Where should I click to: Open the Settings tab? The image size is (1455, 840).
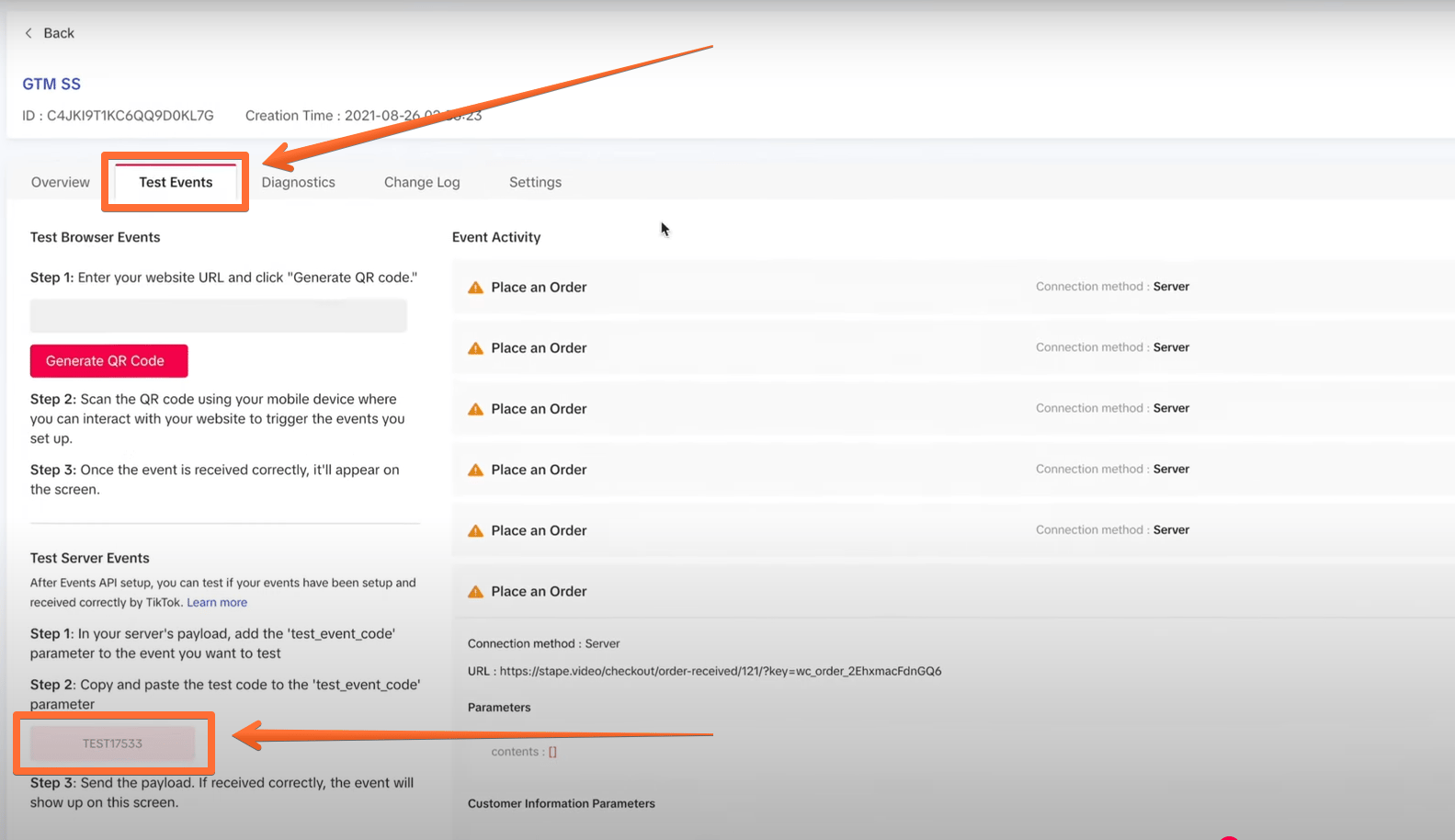pyautogui.click(x=535, y=182)
